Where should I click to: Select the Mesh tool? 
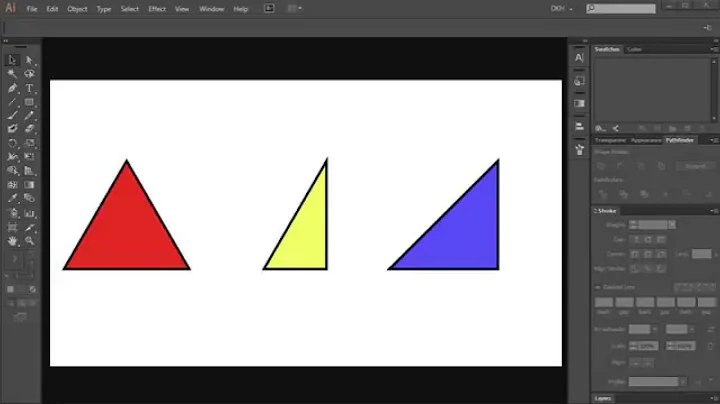point(12,185)
